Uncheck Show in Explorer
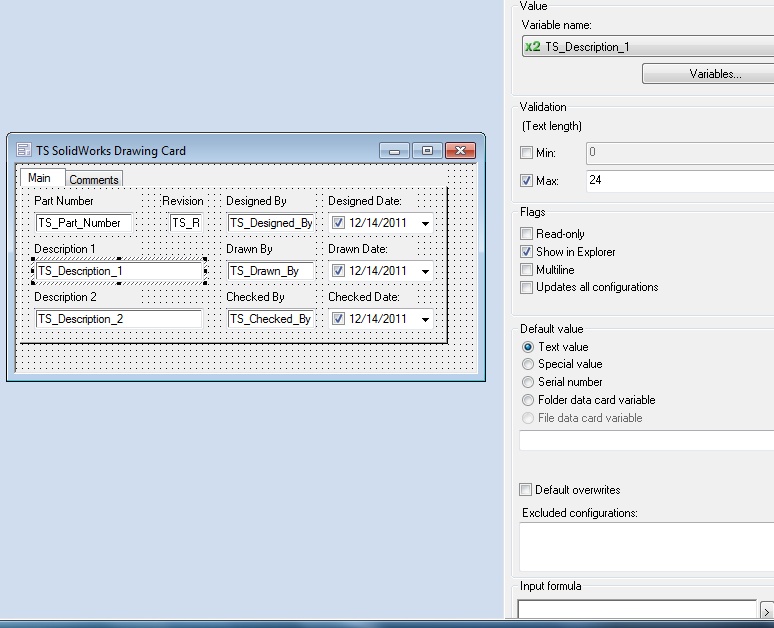 pos(527,252)
